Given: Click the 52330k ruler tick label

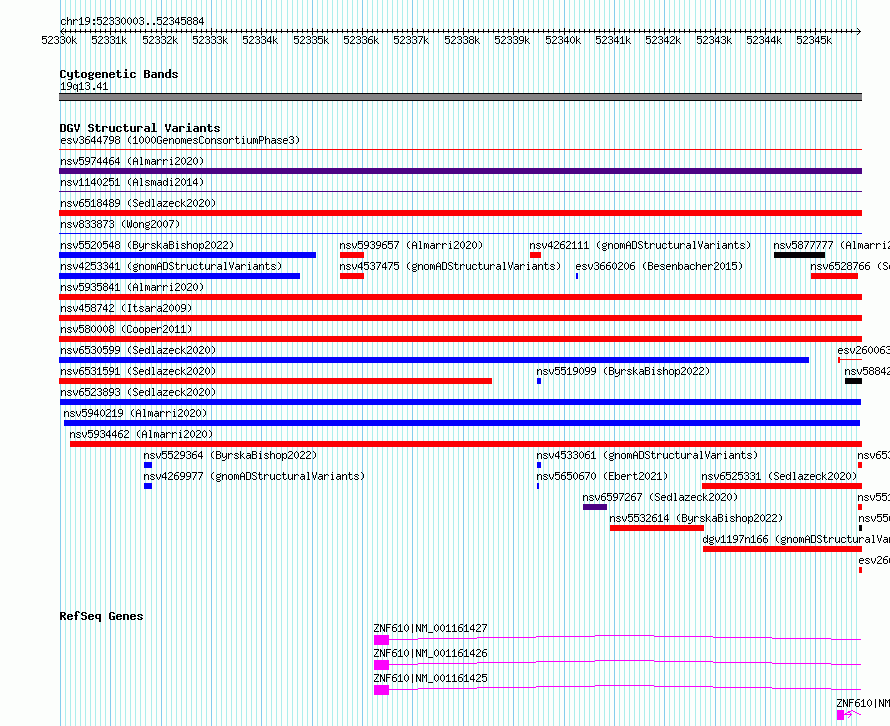Looking at the screenshot, I should coord(59,40).
